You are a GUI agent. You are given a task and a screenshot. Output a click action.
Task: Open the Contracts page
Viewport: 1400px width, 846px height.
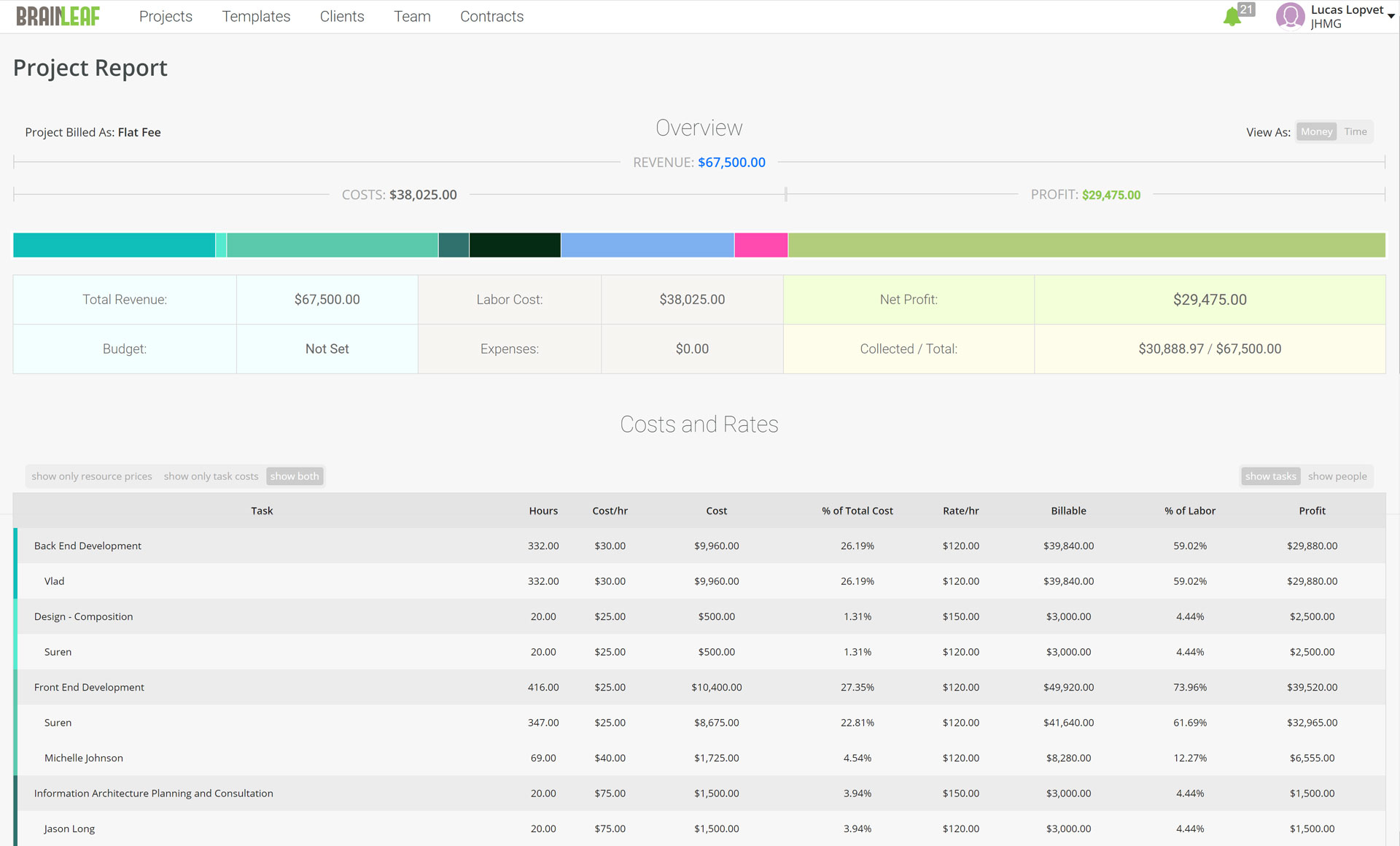491,16
